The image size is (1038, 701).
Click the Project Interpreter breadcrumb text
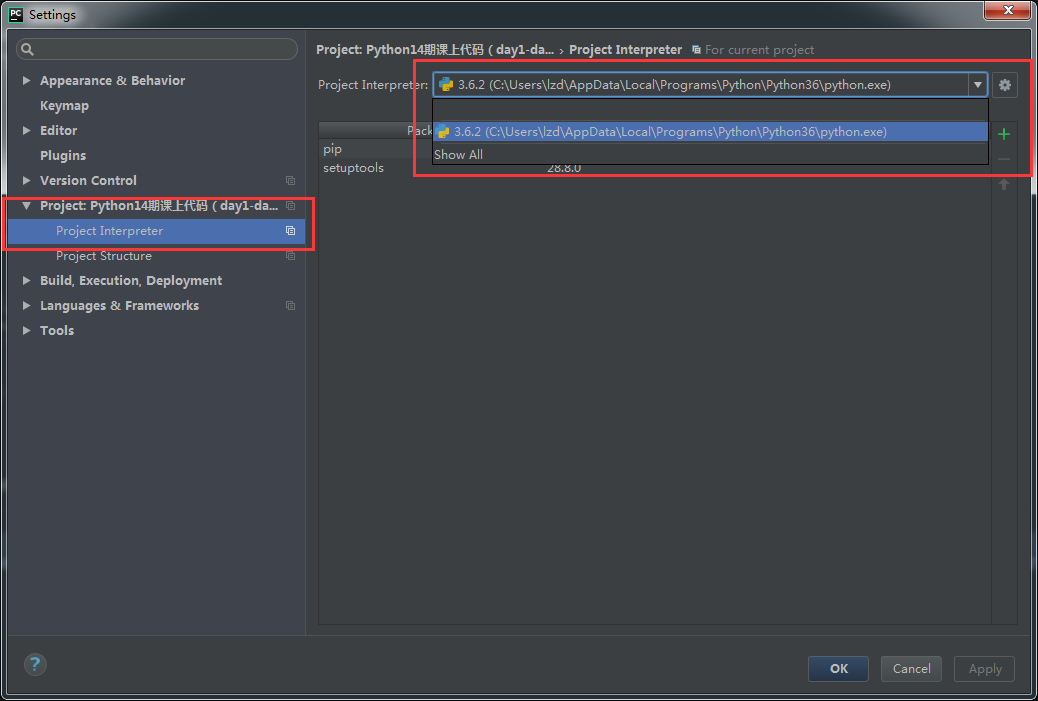(626, 50)
